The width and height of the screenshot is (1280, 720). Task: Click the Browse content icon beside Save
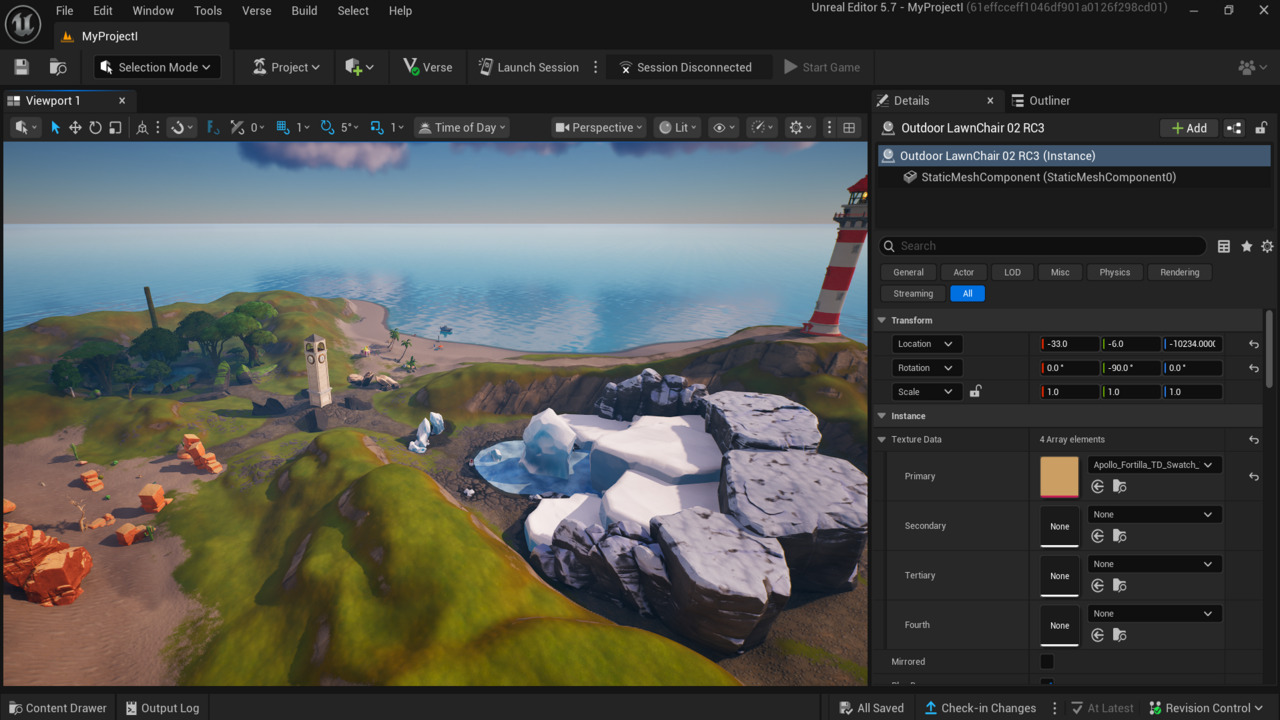[58, 67]
